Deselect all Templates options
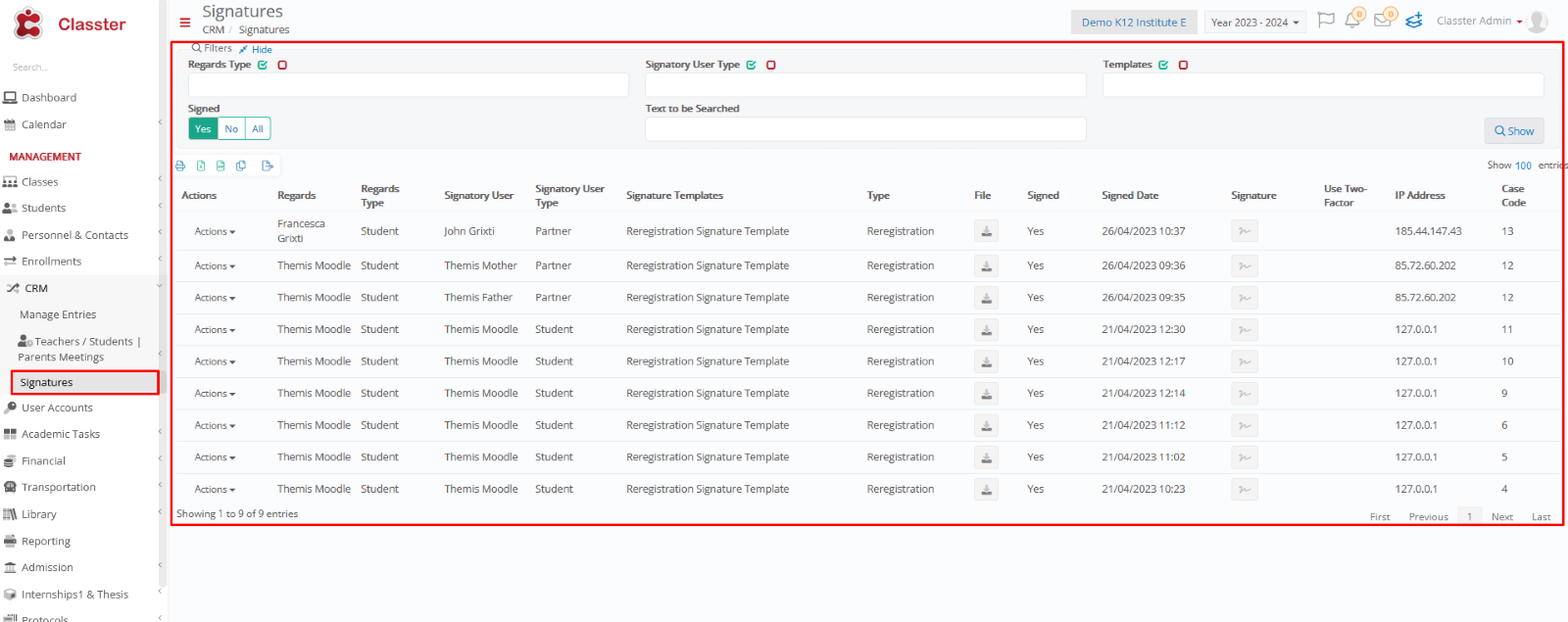Viewport: 1568px width, 622px height. tap(1183, 65)
